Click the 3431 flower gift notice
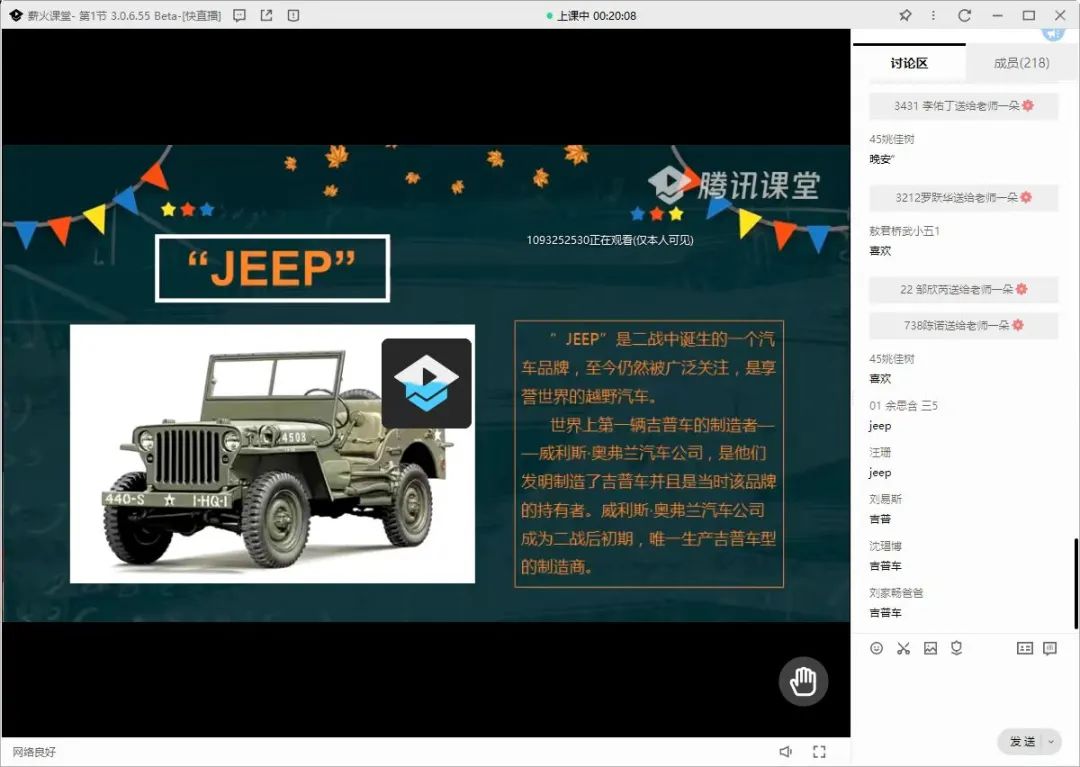This screenshot has width=1080, height=767. coord(964,106)
